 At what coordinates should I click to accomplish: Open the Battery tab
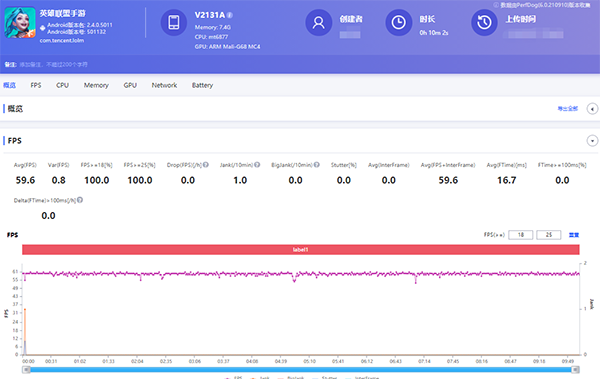[202, 85]
